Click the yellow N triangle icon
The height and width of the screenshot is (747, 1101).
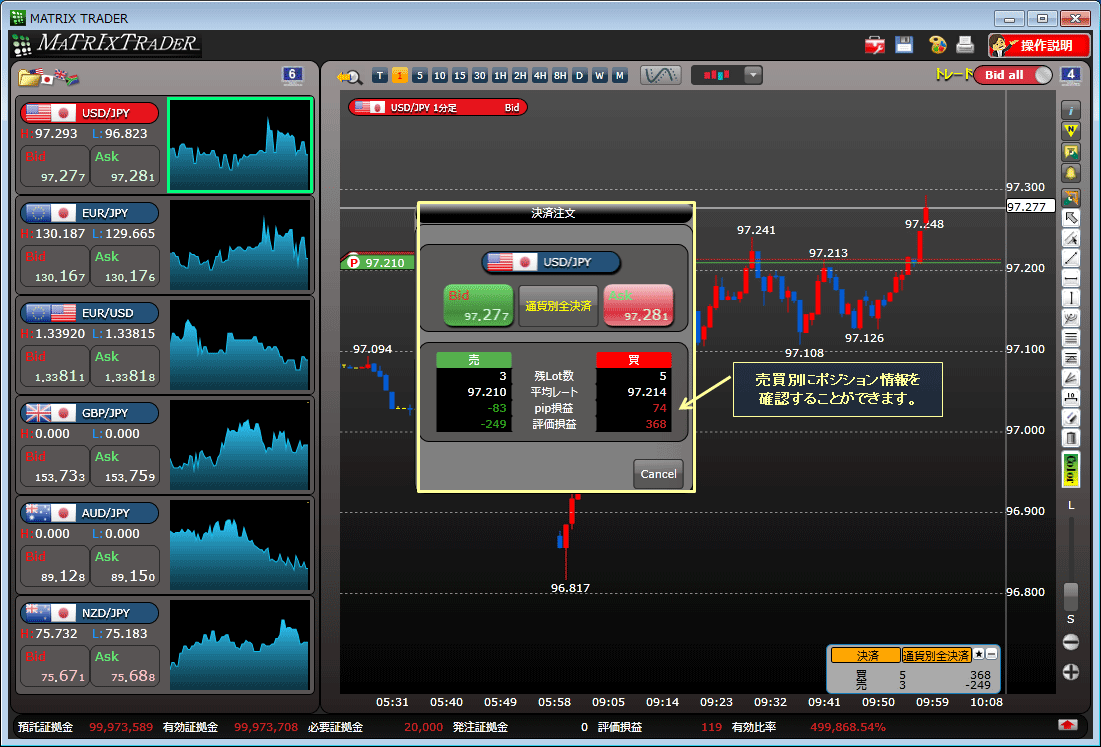pyautogui.click(x=1071, y=131)
